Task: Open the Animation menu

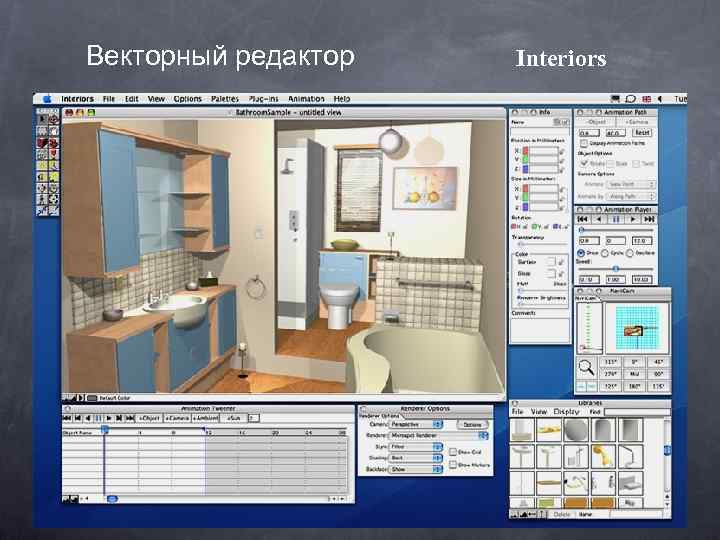Action: [x=306, y=99]
